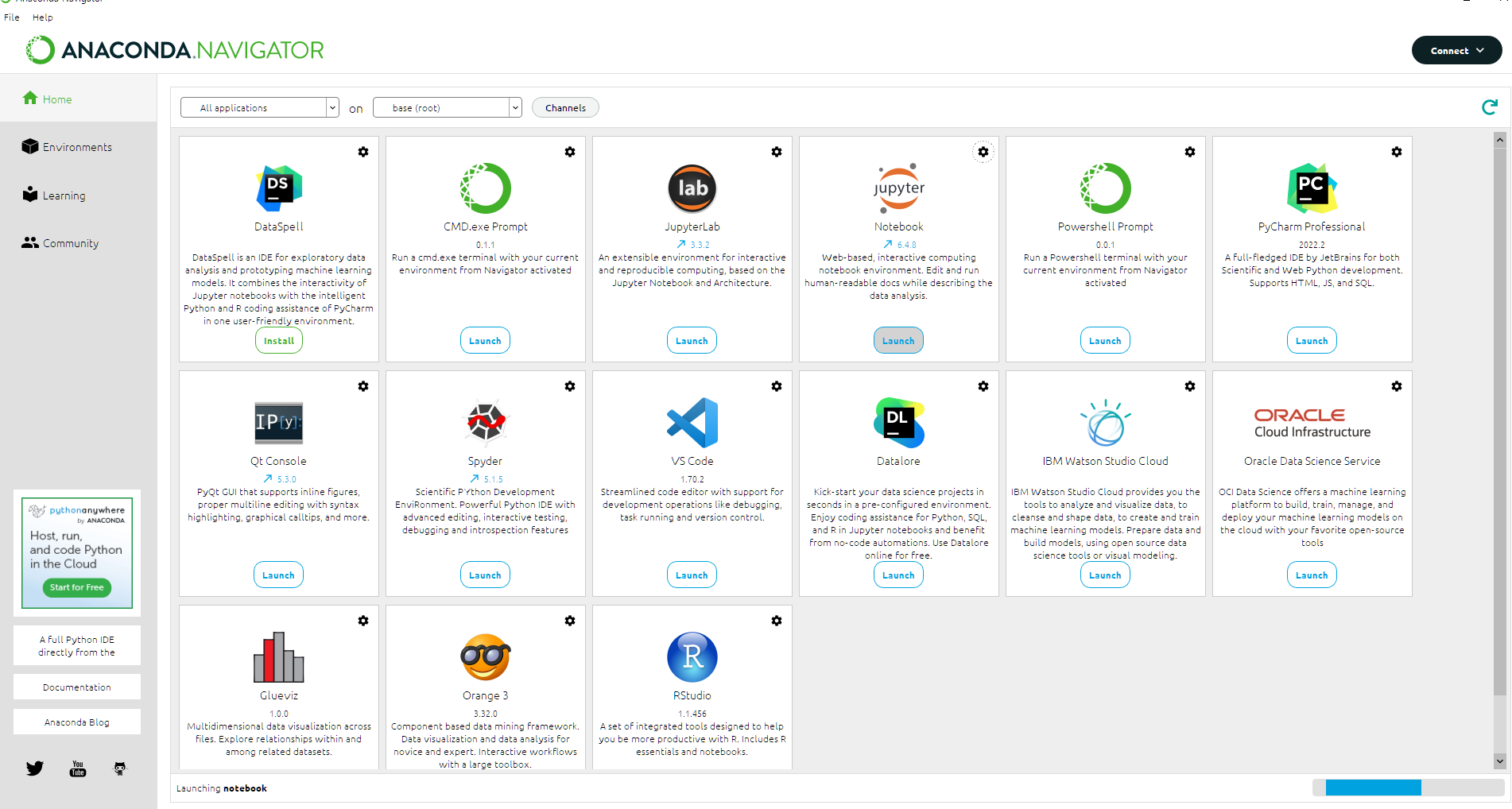This screenshot has width=1512, height=809.
Task: Open VS Code gear options
Action: pyautogui.click(x=777, y=386)
